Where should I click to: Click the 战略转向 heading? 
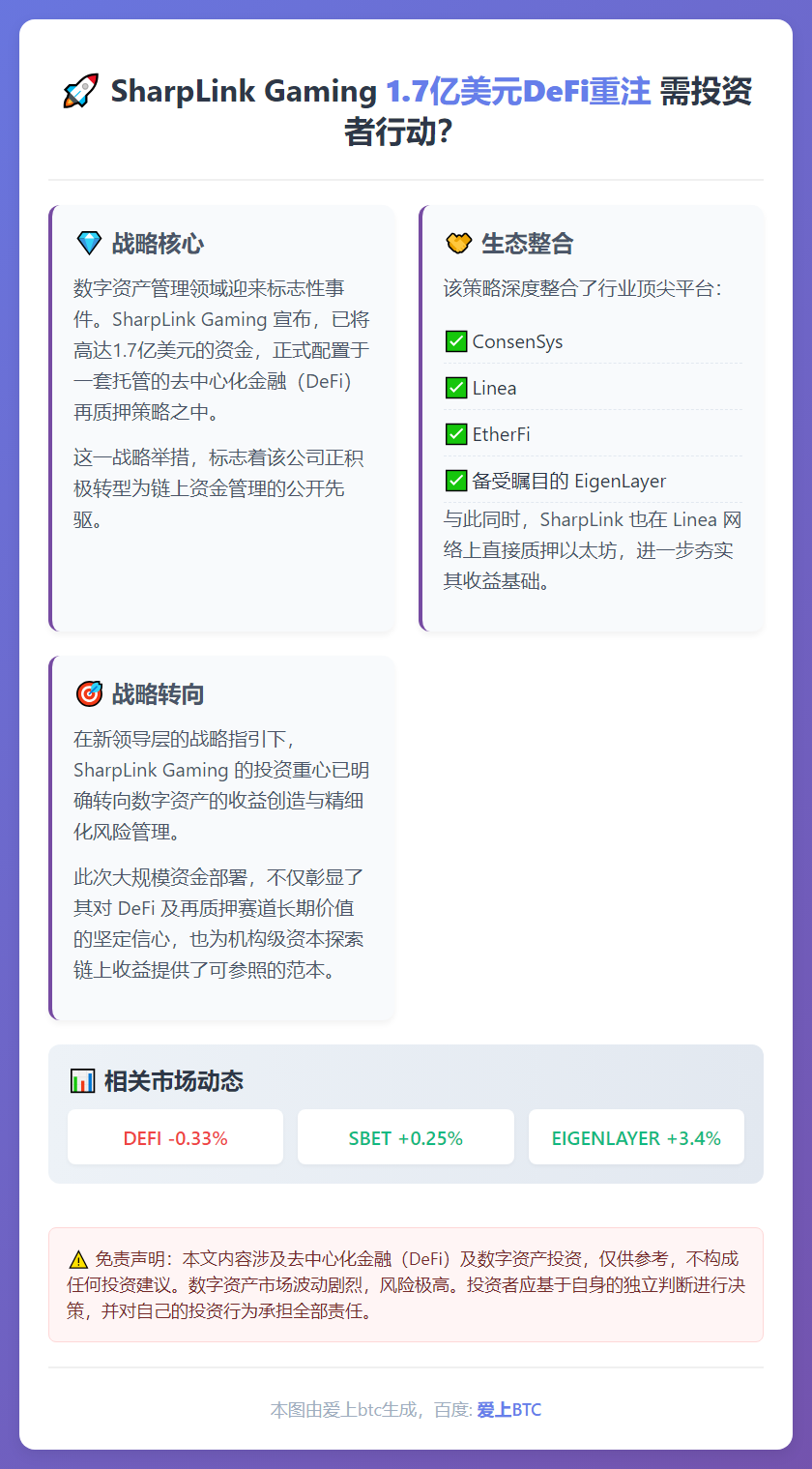click(158, 693)
